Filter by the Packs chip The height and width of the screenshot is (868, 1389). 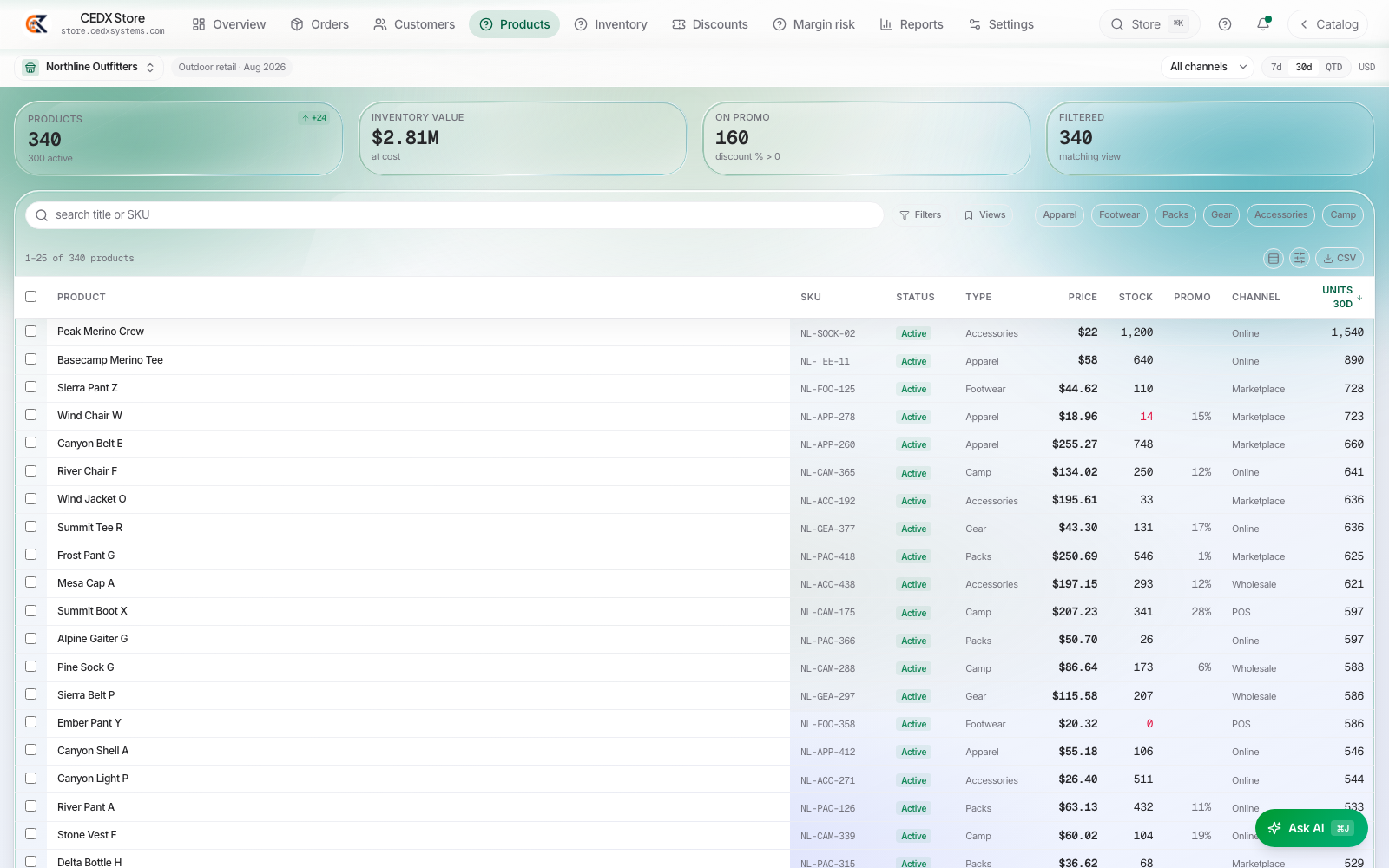(x=1175, y=215)
